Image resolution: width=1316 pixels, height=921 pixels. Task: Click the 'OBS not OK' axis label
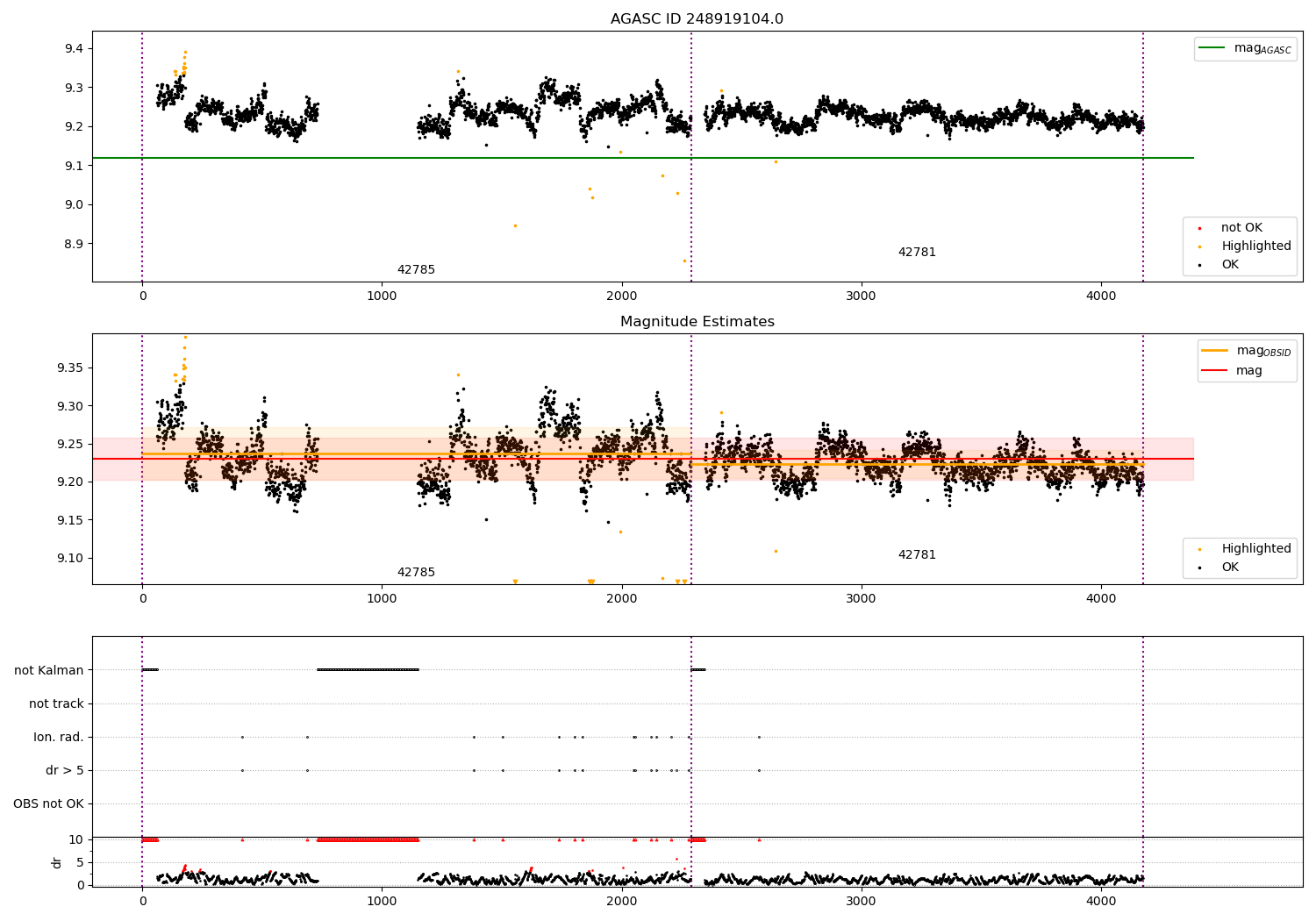pos(48,803)
